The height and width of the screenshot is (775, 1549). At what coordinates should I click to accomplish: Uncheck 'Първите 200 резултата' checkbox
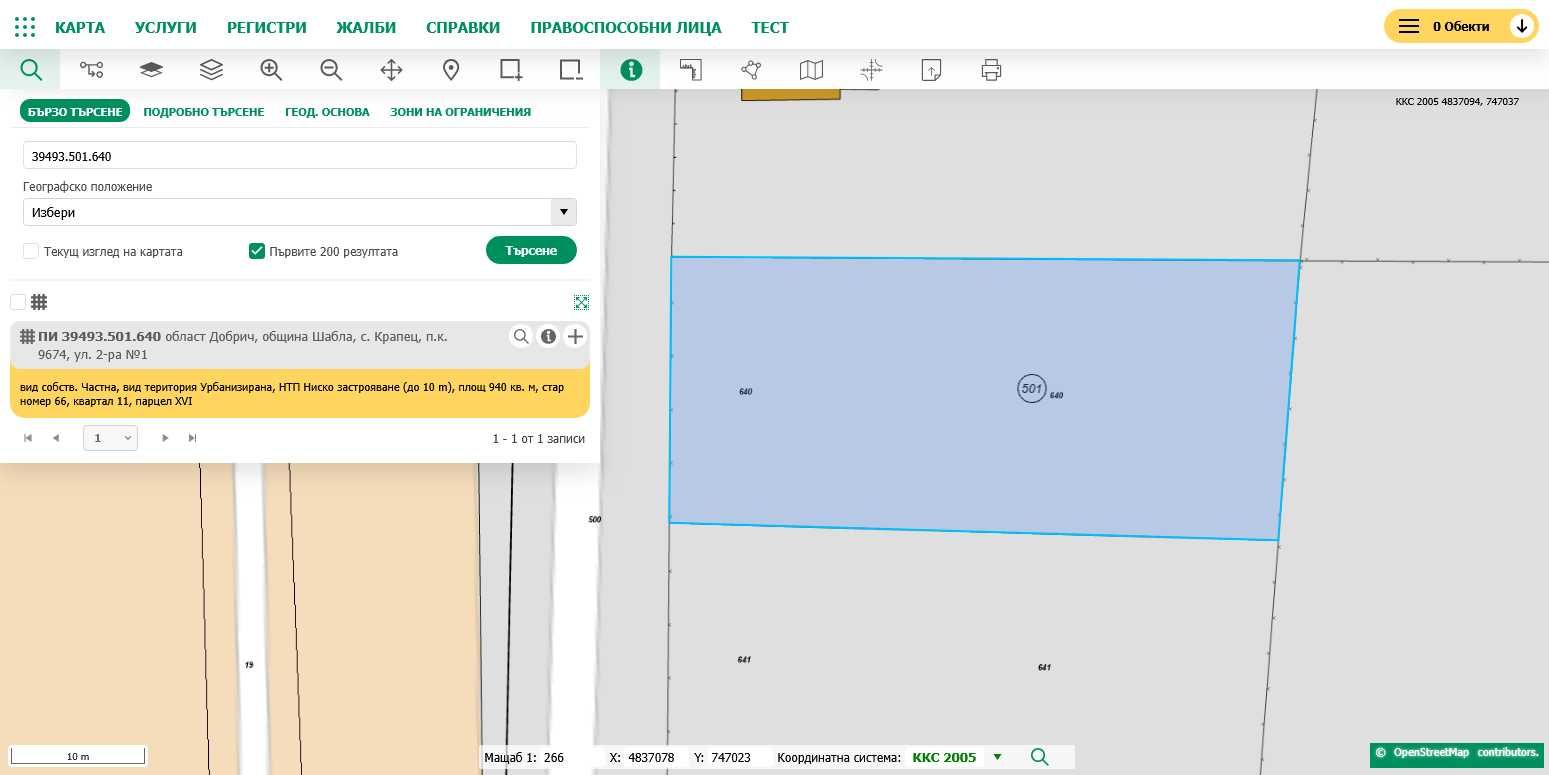pos(257,252)
